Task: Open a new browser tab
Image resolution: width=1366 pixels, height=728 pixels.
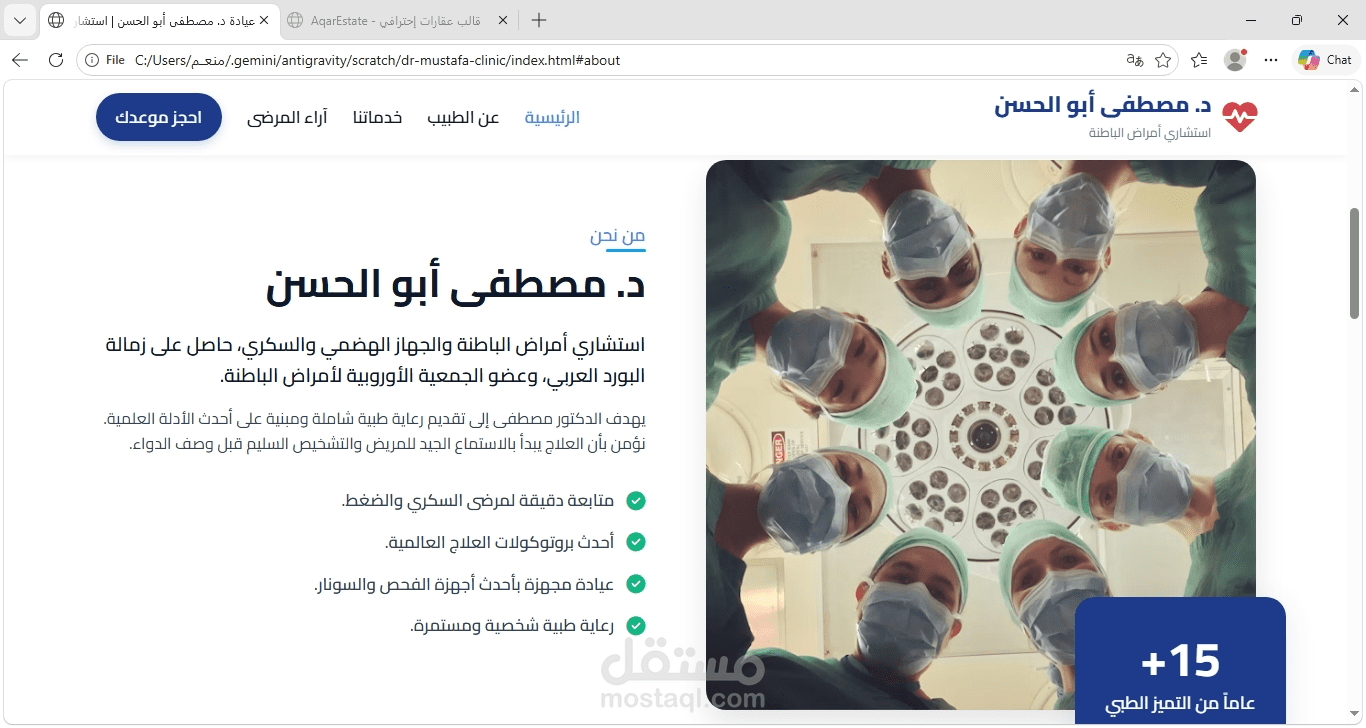Action: coord(539,20)
